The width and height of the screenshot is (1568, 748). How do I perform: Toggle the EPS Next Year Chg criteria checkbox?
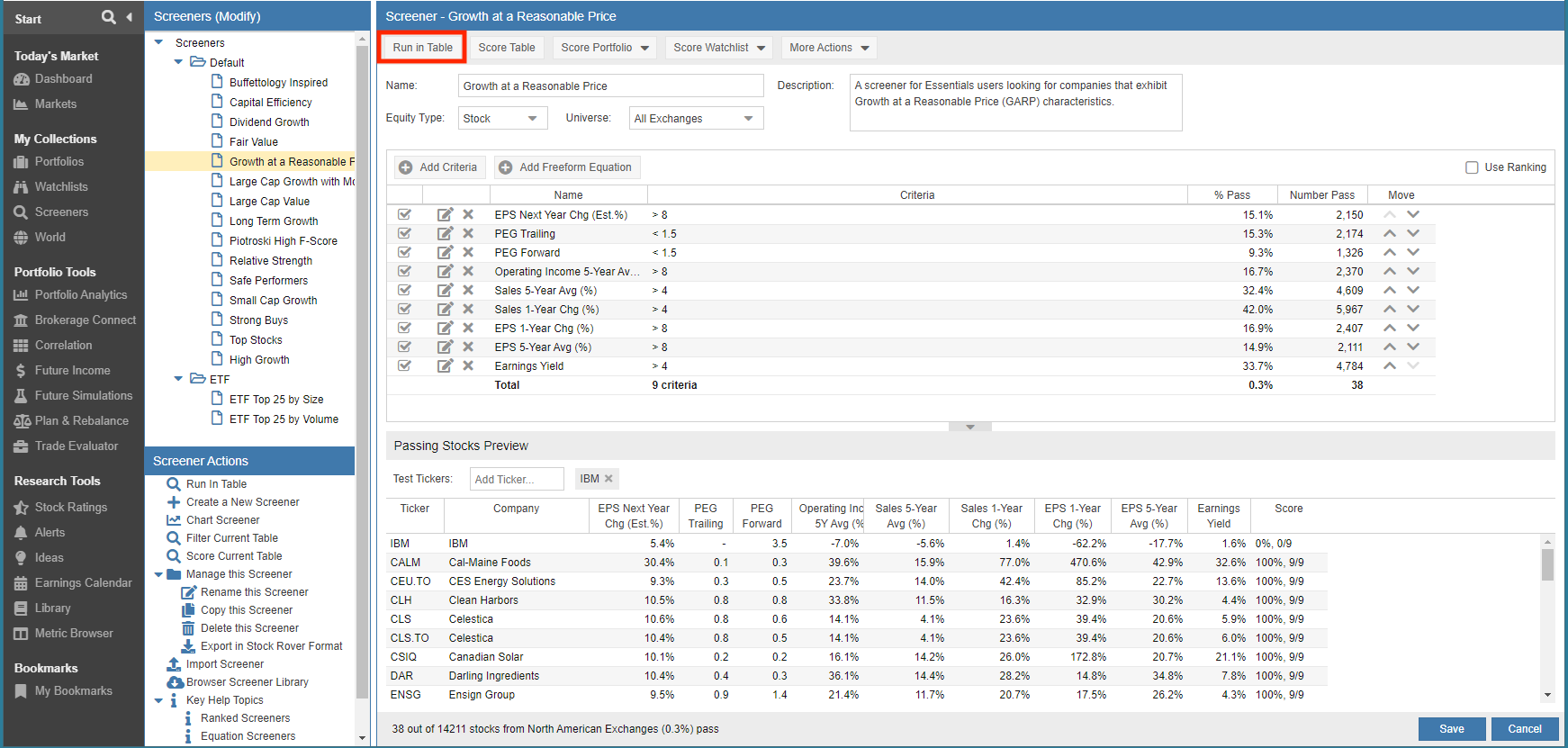[404, 214]
